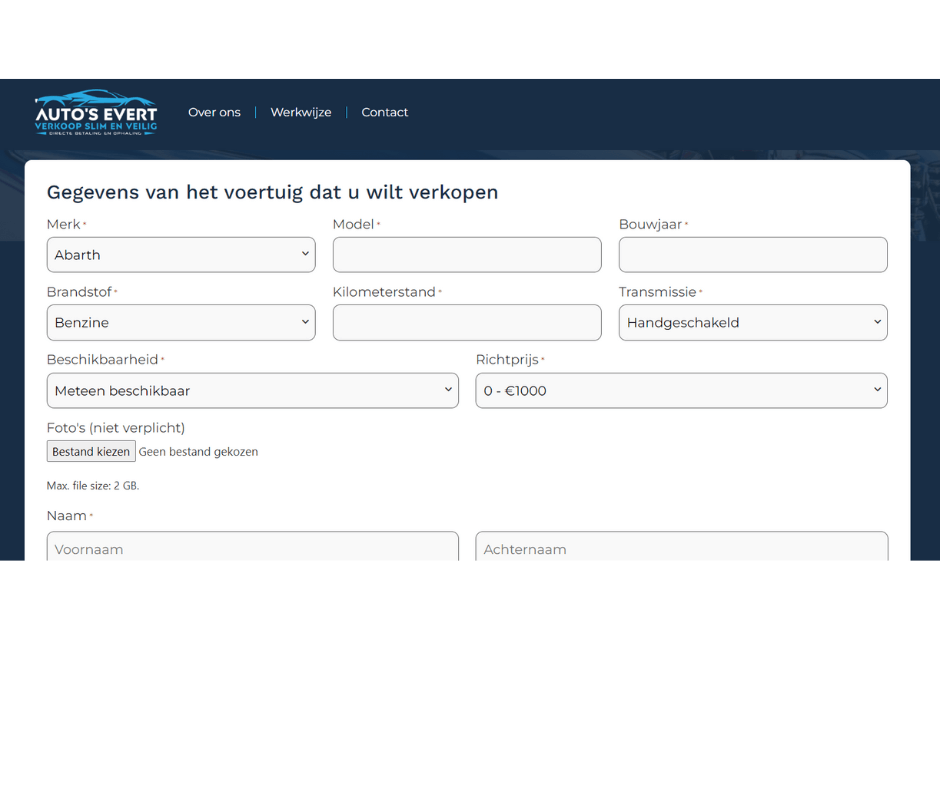940x788 pixels.
Task: Expand the Brandstof dropdown showing Benzine
Action: 181,323
